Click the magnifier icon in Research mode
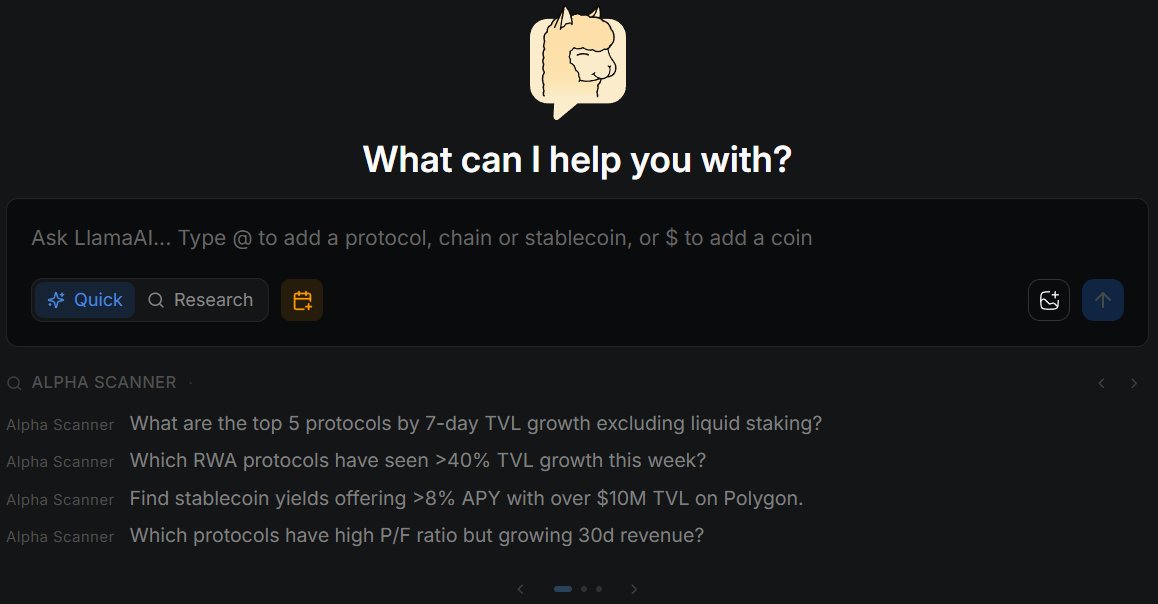 tap(156, 300)
